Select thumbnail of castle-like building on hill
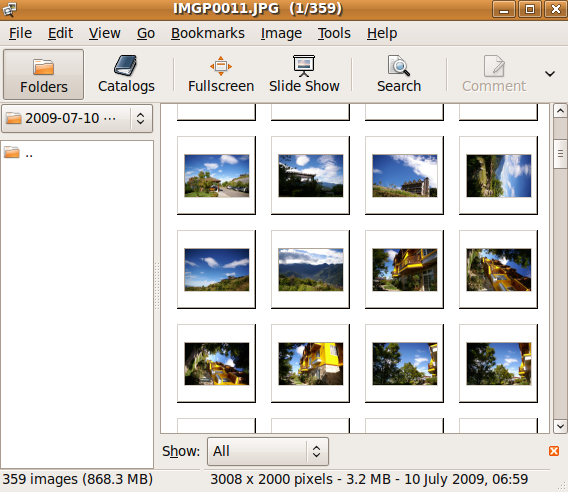The image size is (568, 492). [405, 176]
